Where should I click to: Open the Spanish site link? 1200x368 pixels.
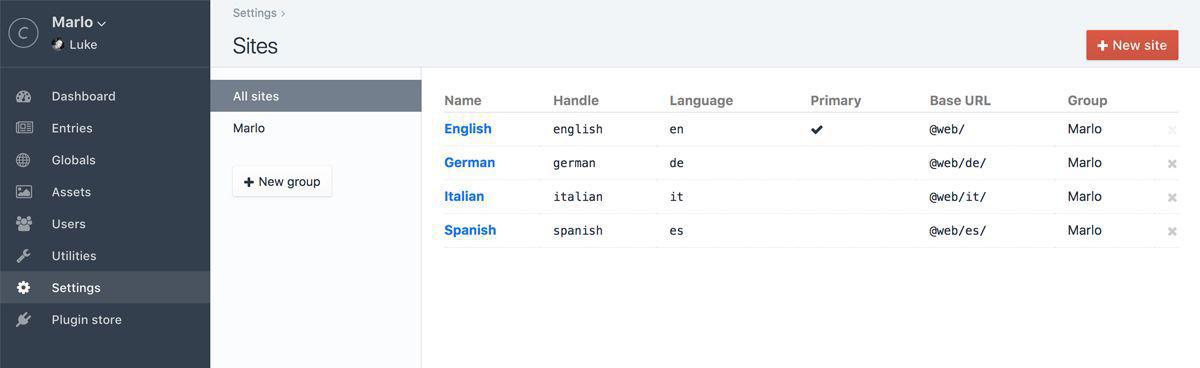click(470, 230)
